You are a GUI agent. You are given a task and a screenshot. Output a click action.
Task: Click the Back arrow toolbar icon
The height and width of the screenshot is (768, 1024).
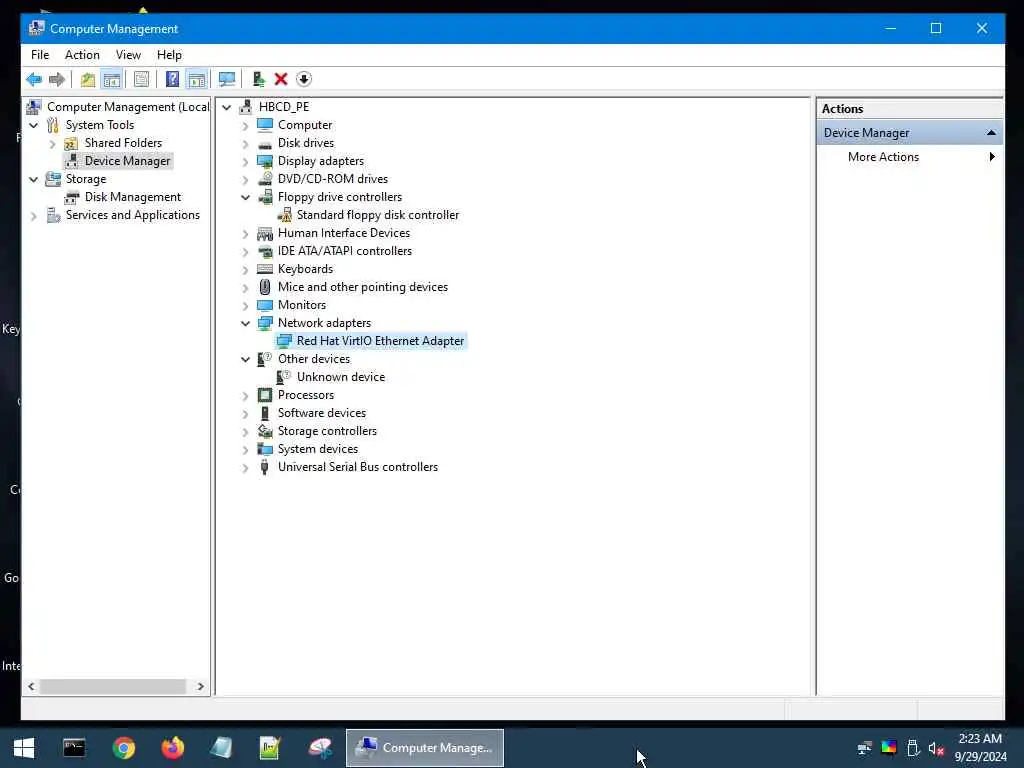click(34, 79)
